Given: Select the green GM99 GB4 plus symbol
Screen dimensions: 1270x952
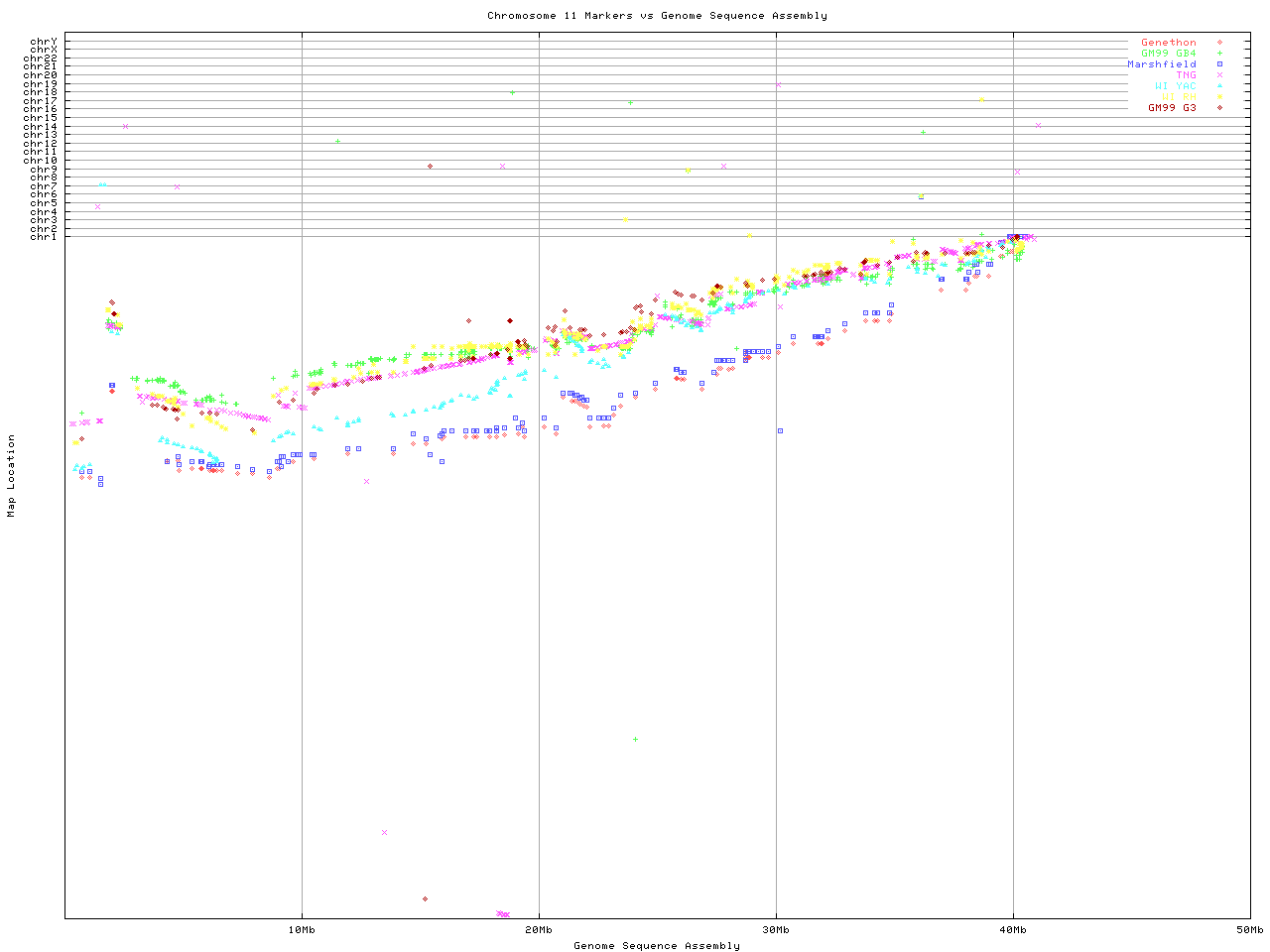Looking at the screenshot, I should coord(1219,54).
